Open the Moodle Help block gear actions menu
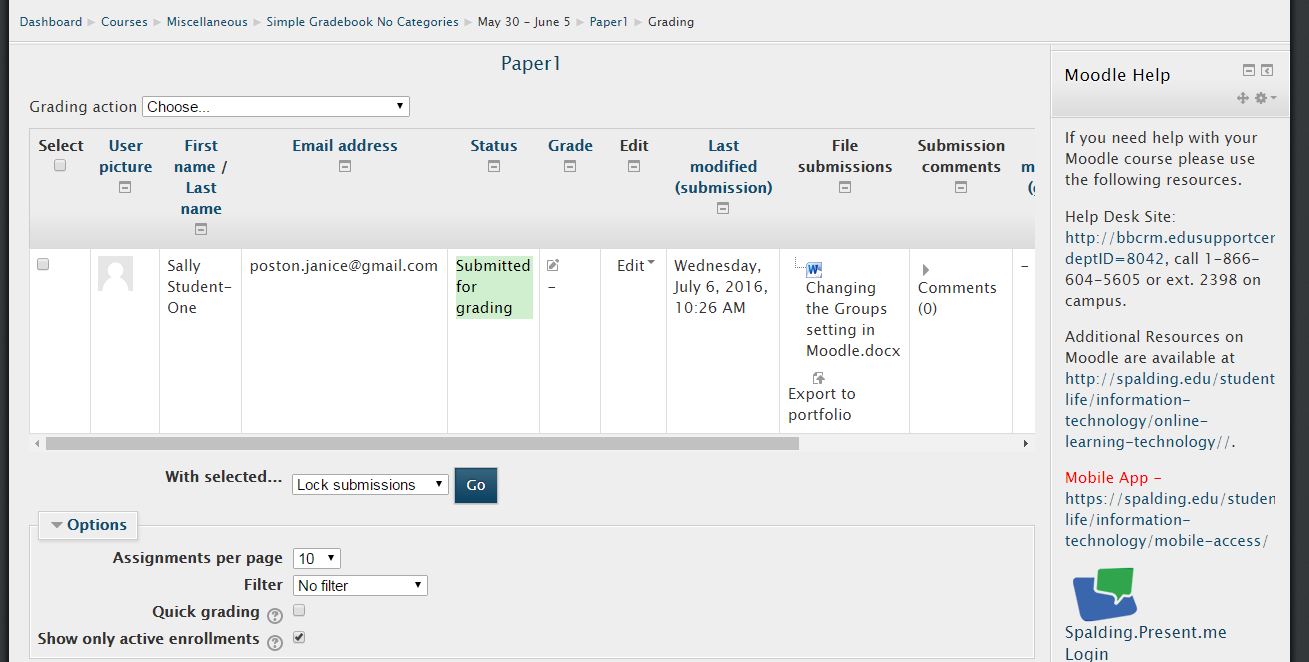The width and height of the screenshot is (1309, 662). click(x=1265, y=98)
